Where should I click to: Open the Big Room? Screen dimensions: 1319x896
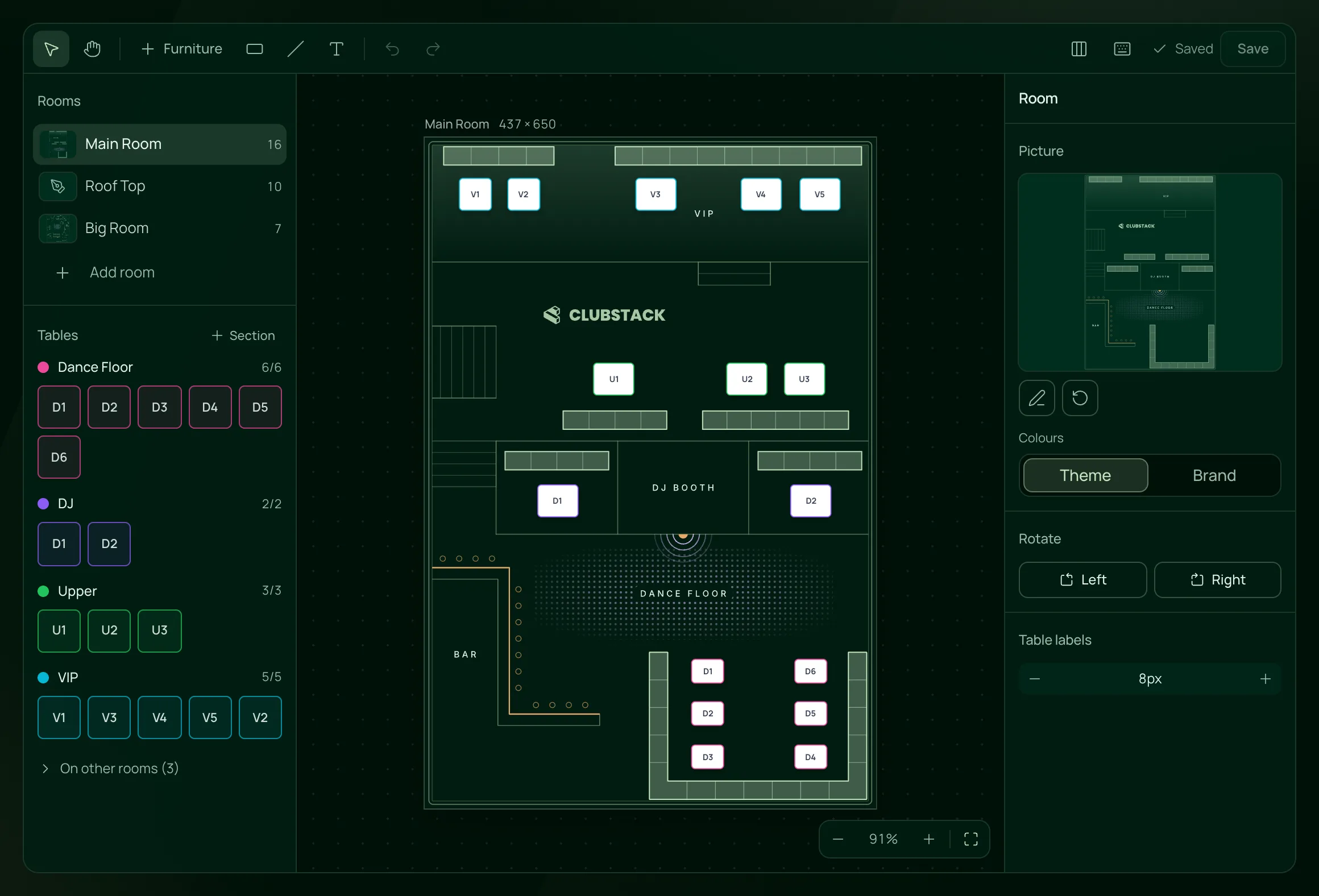click(x=160, y=229)
